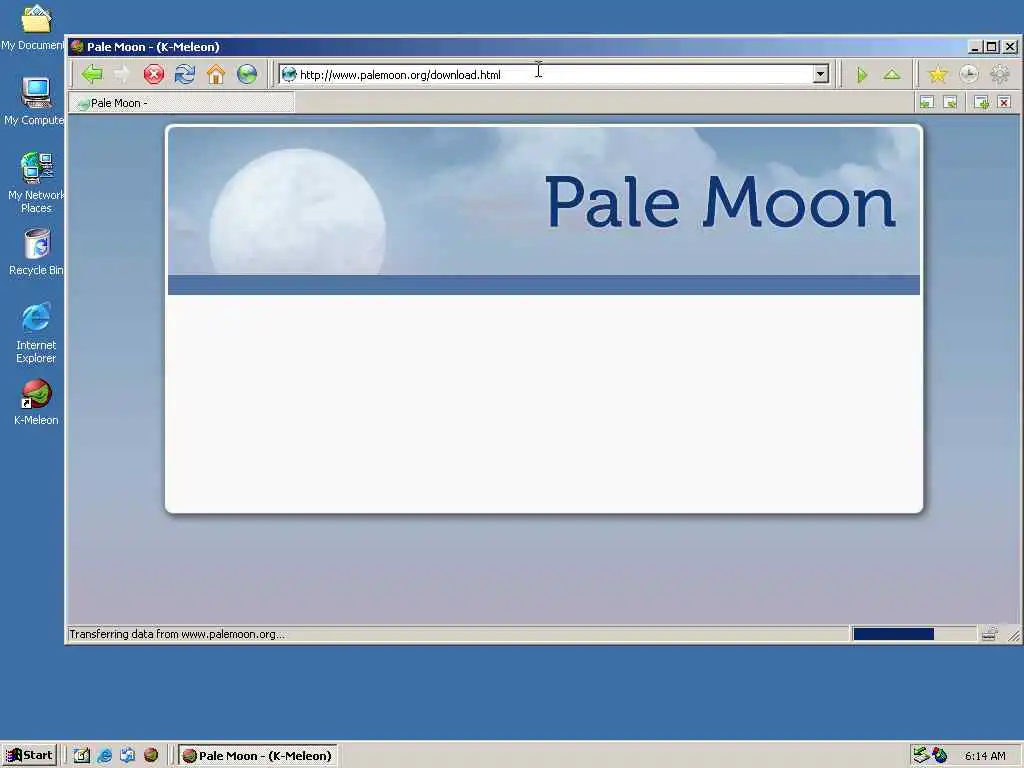Open the home page via house icon
This screenshot has width=1024, height=768.
point(216,74)
